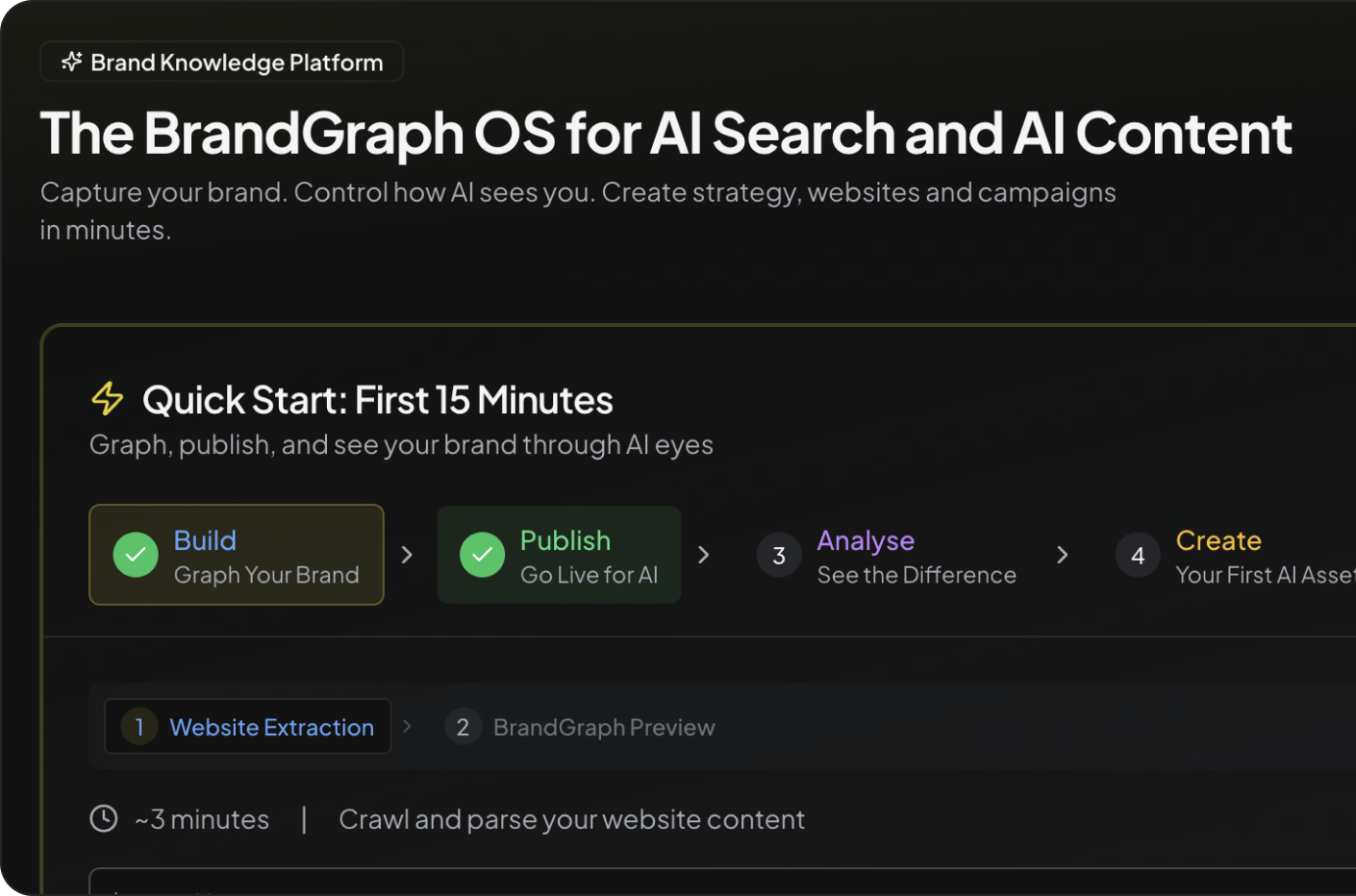Click the number 3 circle for Analyse

779,555
